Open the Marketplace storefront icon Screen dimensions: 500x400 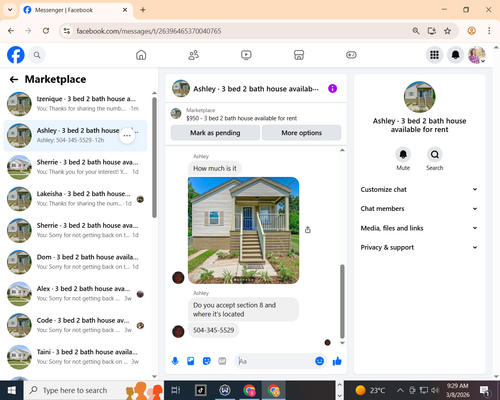point(299,55)
